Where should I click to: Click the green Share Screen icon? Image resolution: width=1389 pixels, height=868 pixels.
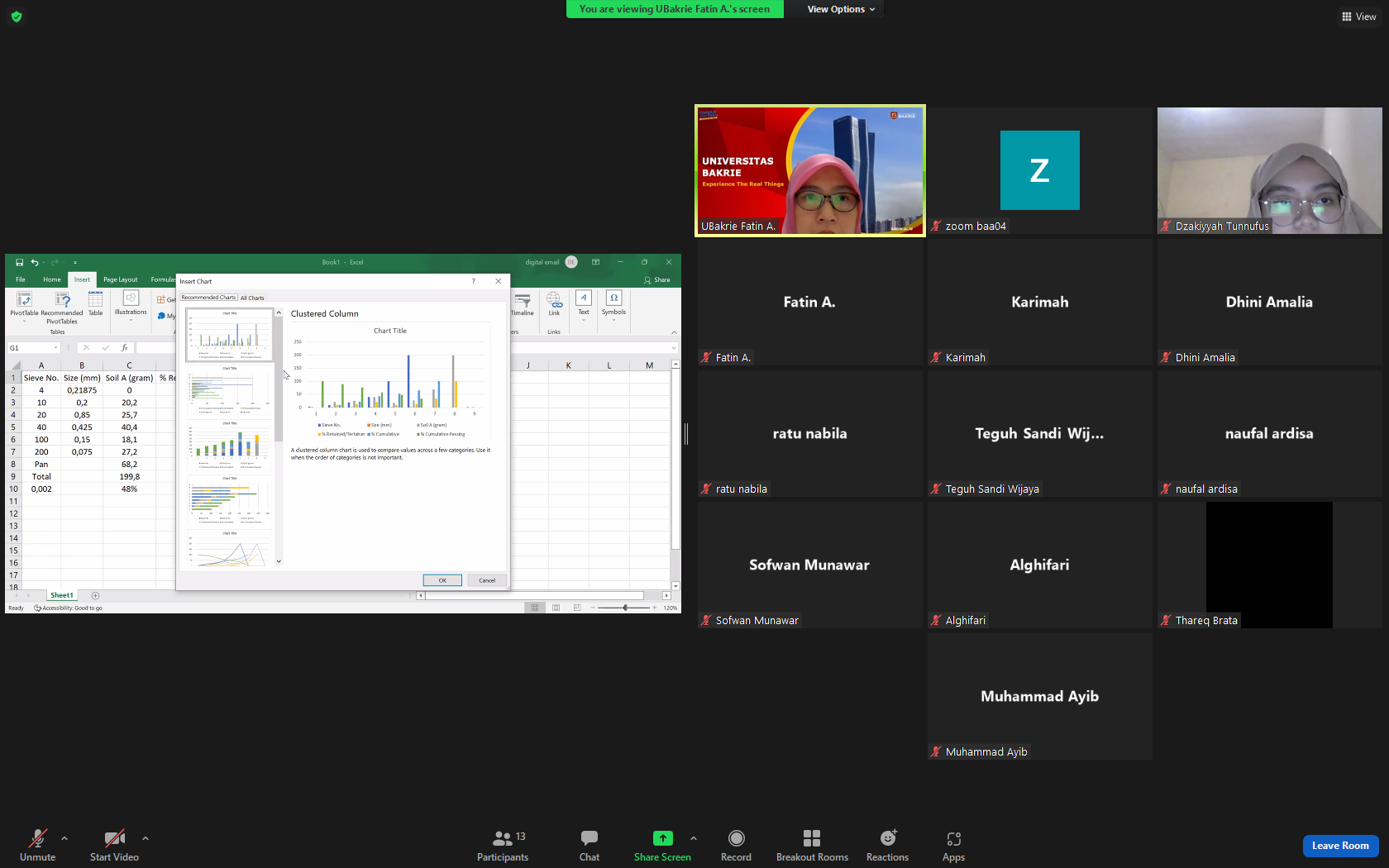[x=662, y=838]
